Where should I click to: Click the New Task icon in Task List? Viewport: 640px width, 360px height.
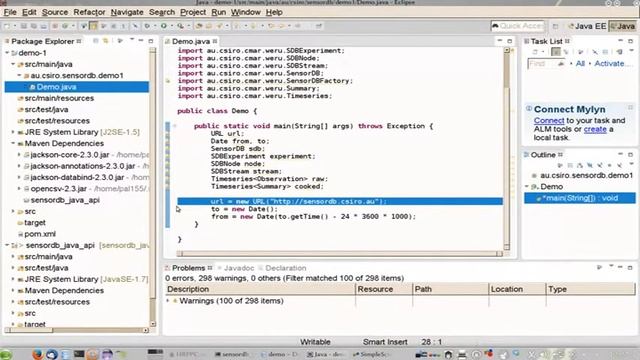(x=536, y=52)
